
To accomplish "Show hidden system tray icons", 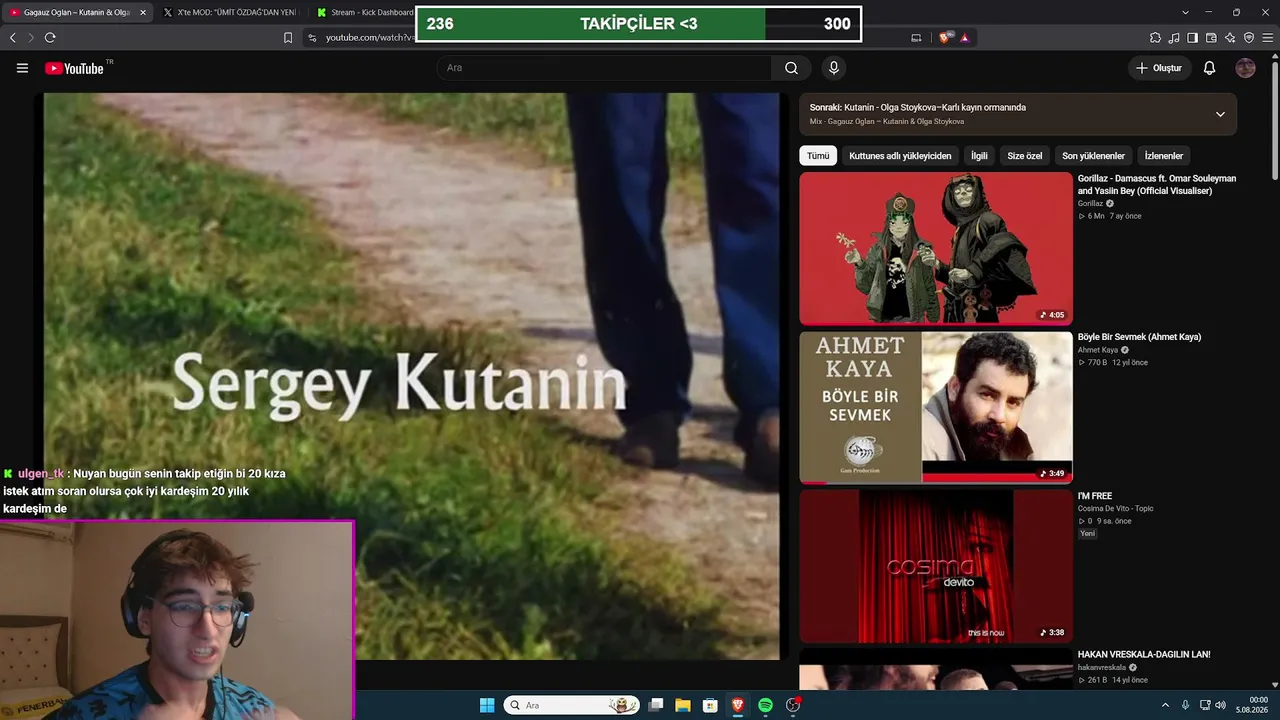I will tap(1166, 705).
